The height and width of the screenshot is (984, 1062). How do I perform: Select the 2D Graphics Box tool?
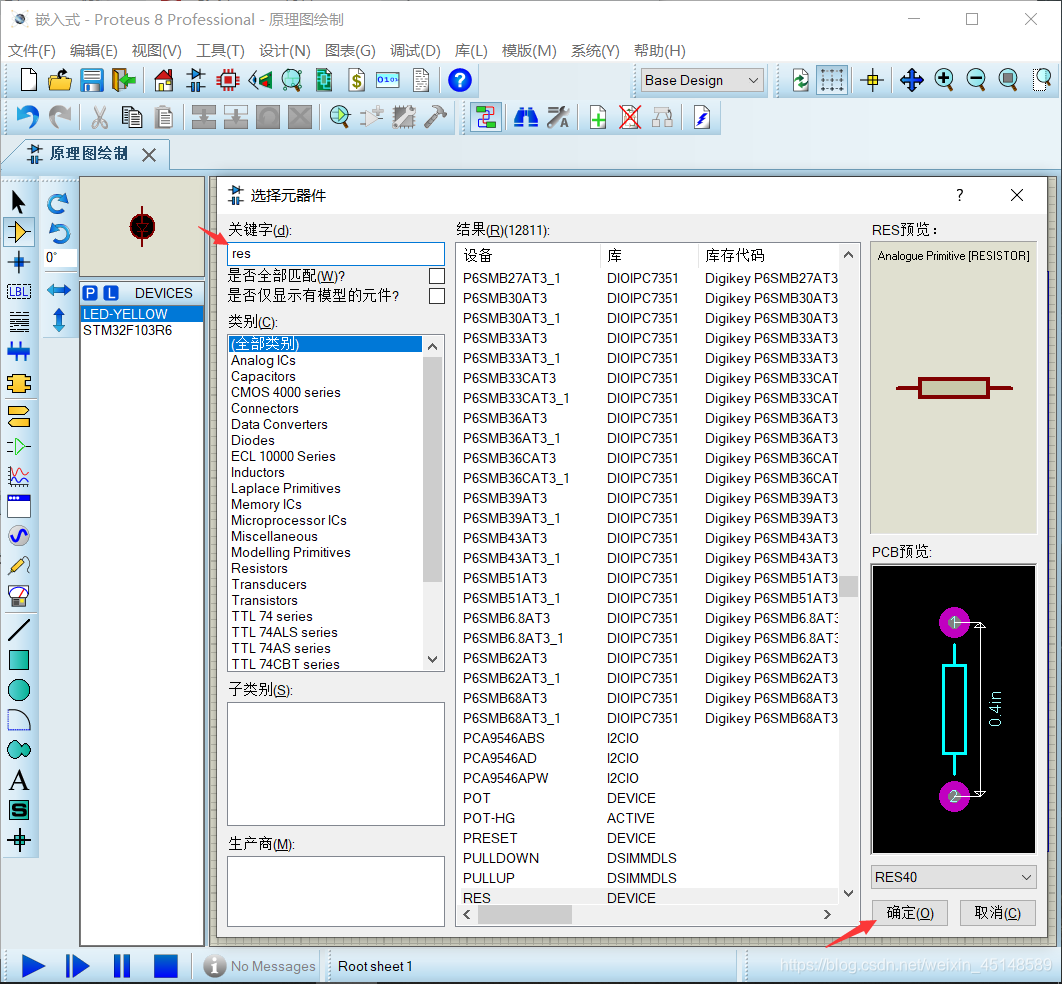[18, 660]
